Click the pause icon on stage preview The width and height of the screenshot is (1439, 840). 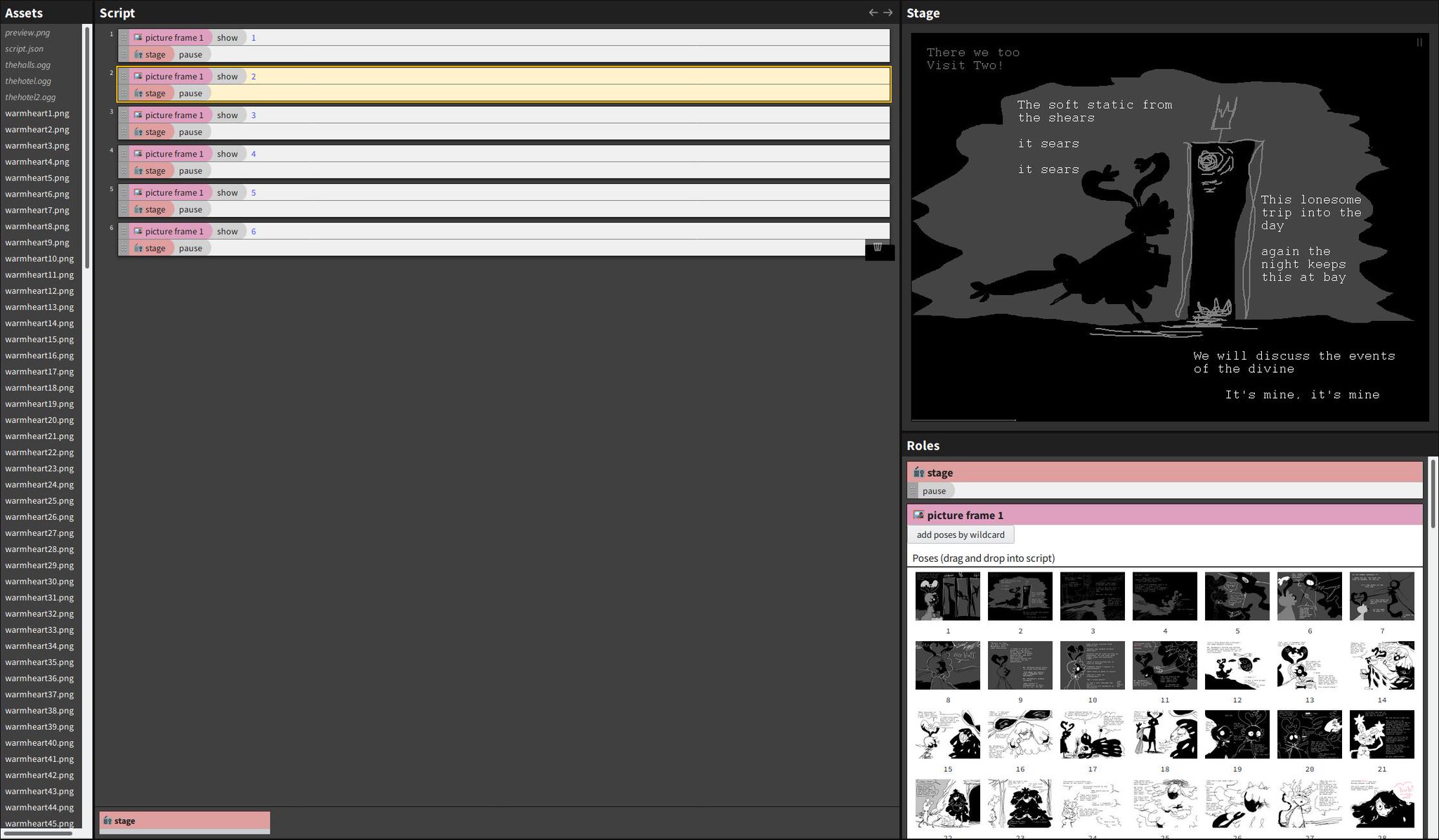click(x=1419, y=43)
